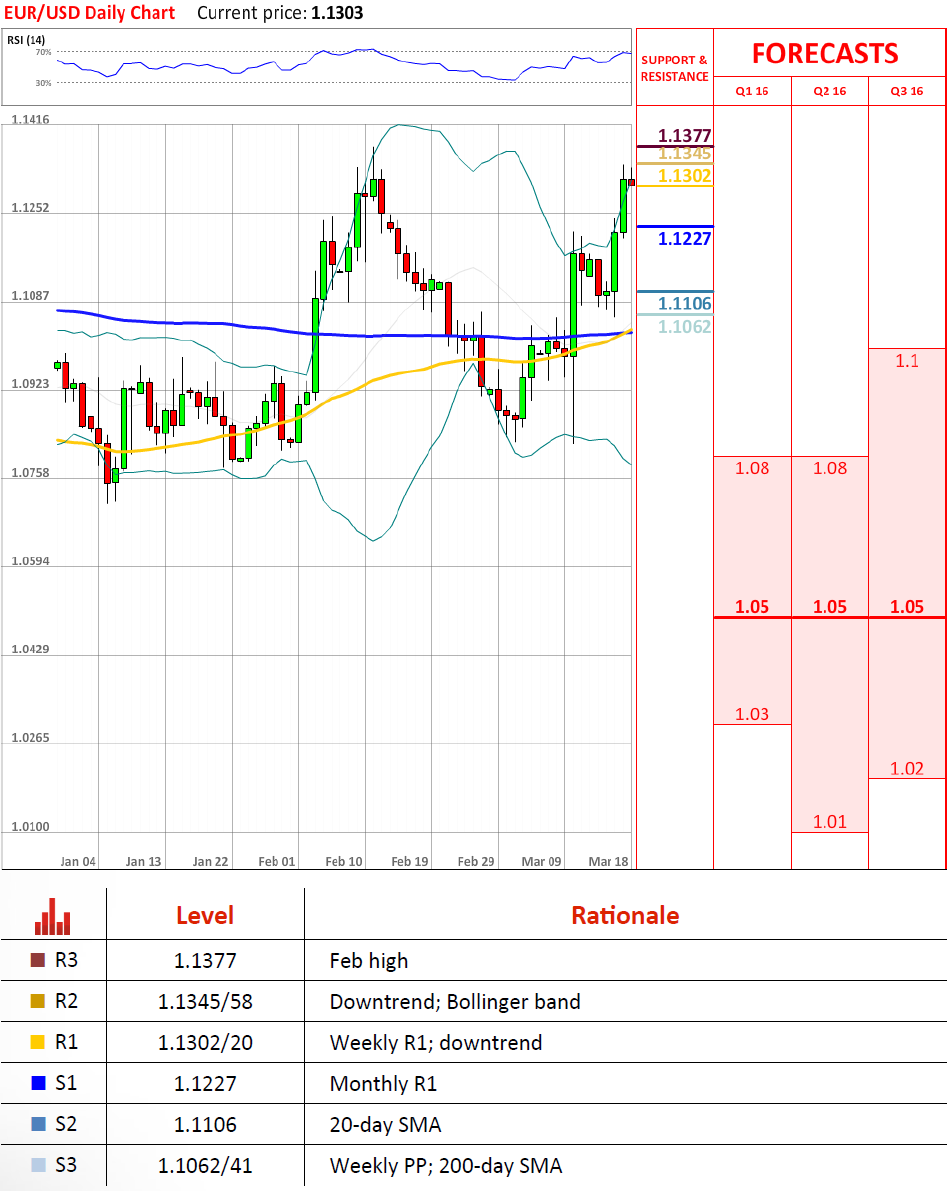Click the 1.1302/20 level cell

205,1043
